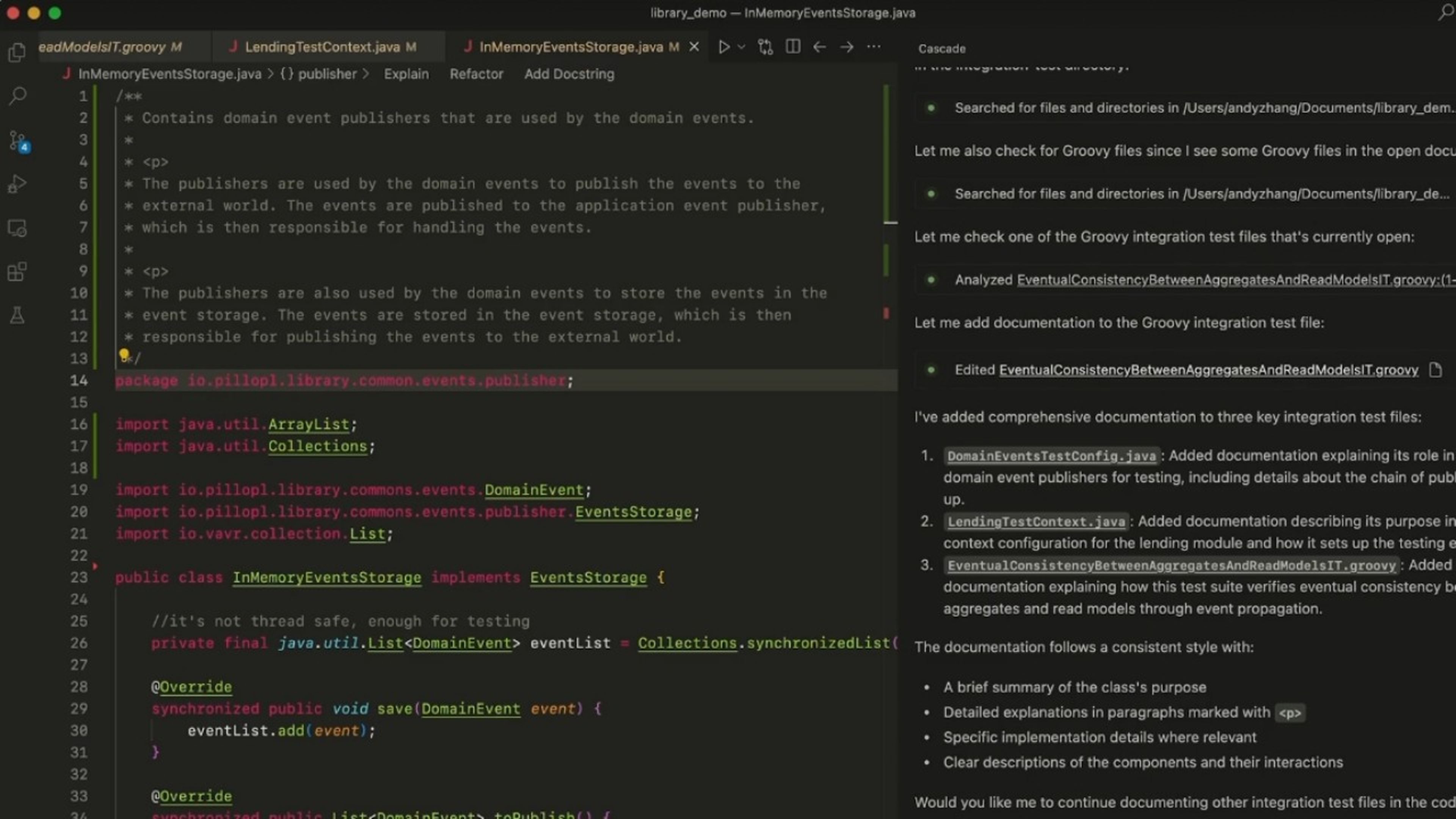Click the @Override annotation on line 28

point(191,687)
